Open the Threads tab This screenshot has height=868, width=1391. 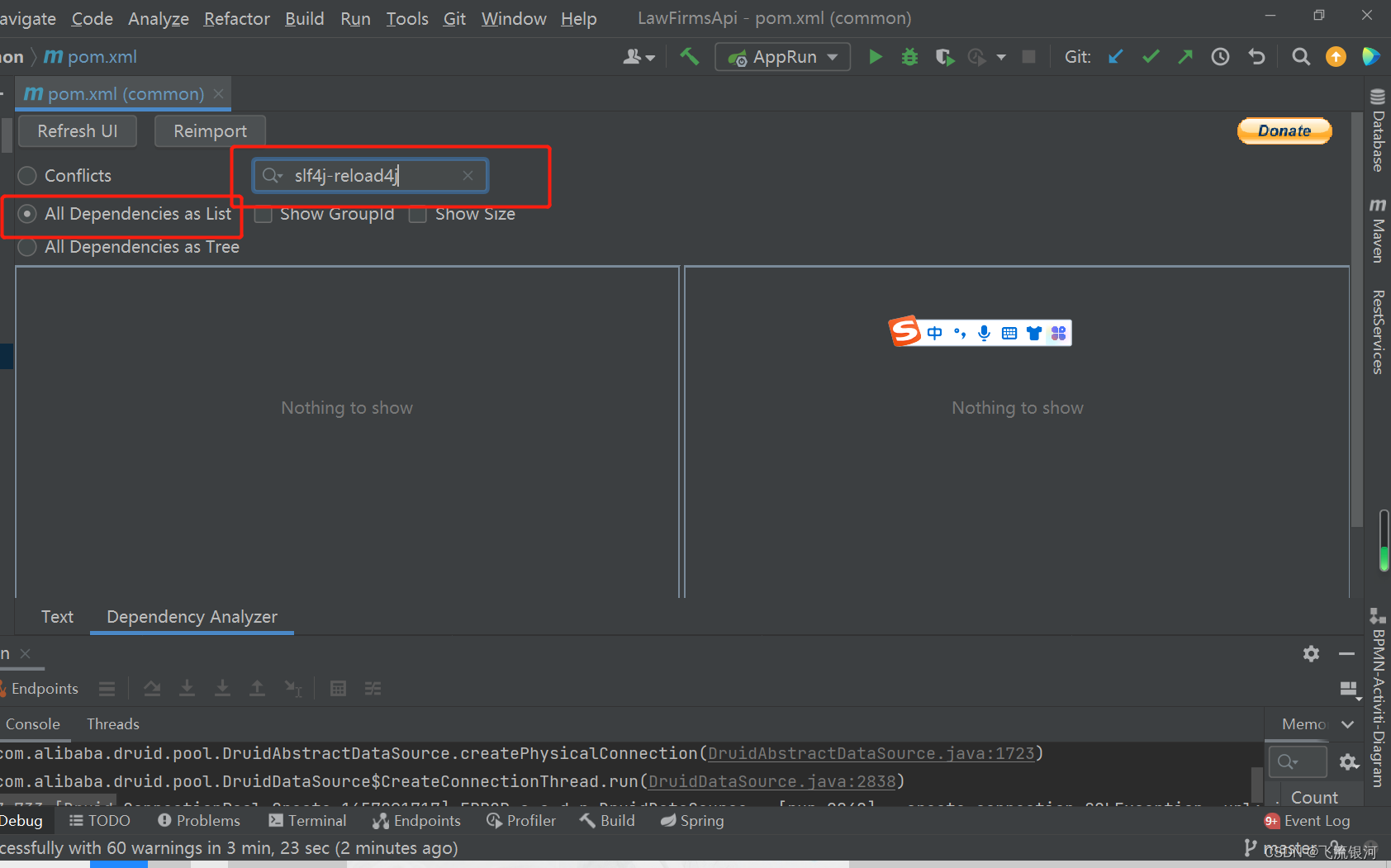[x=112, y=723]
